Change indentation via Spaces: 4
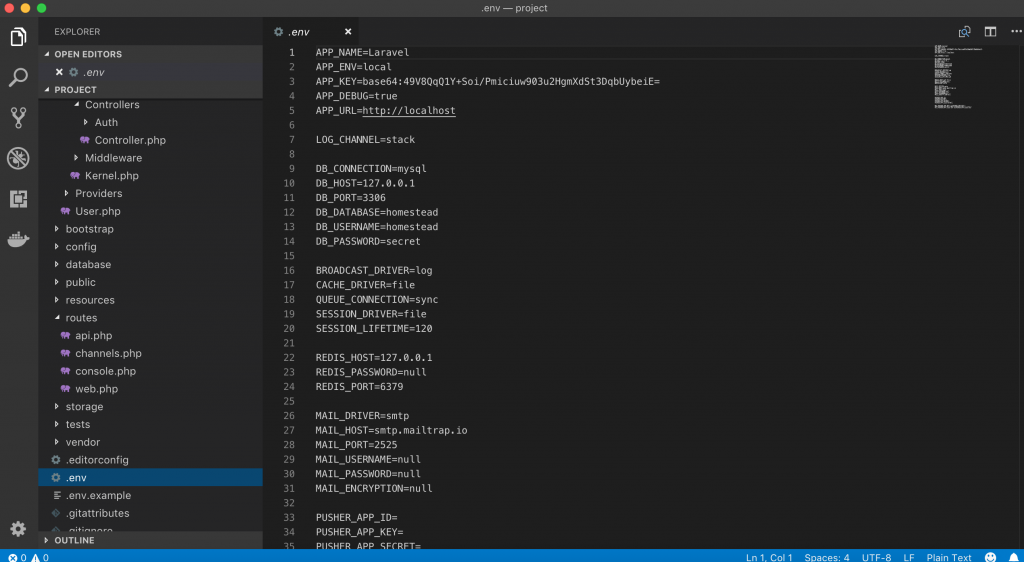 click(x=827, y=557)
